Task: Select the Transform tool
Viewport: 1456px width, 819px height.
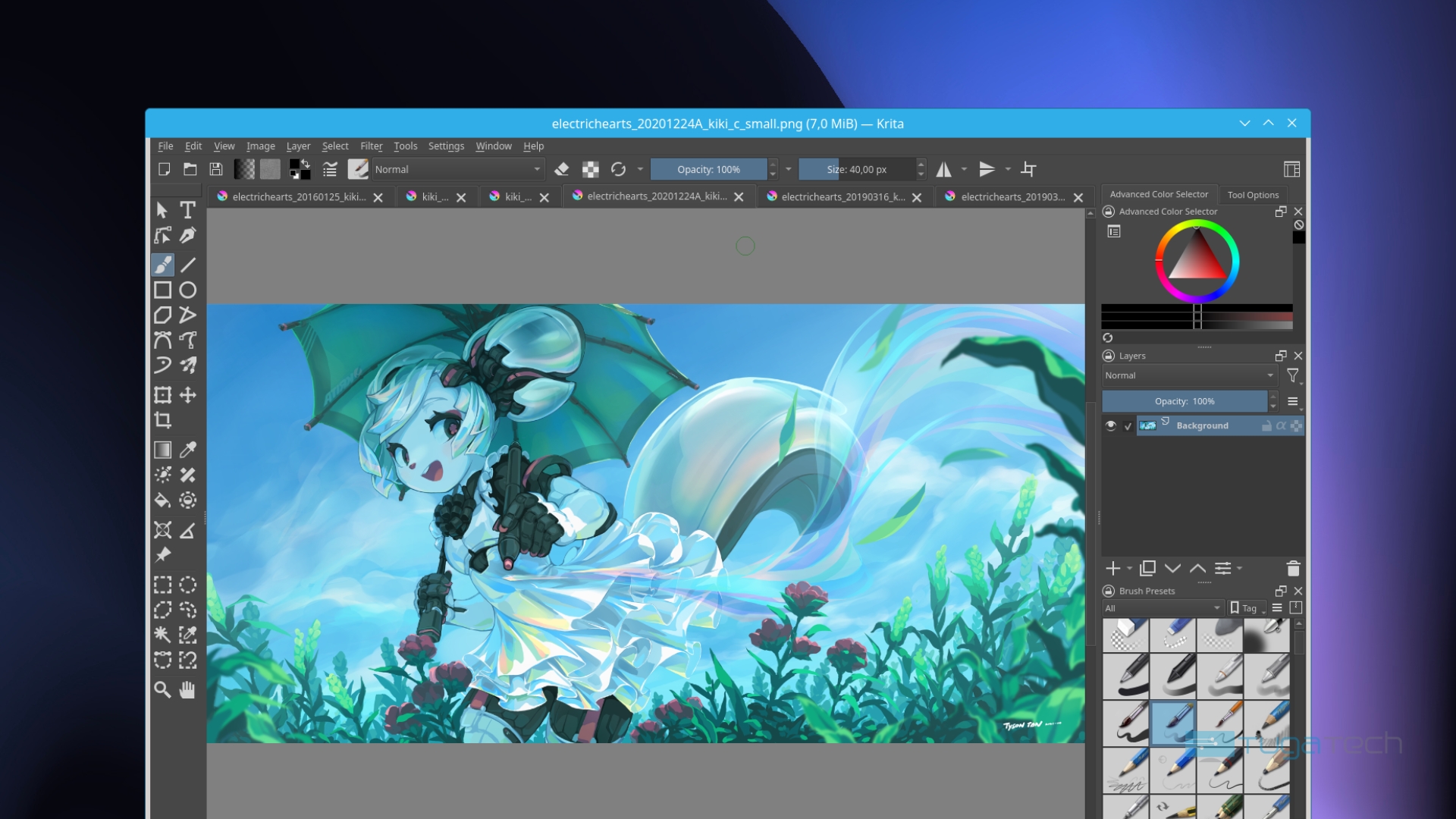Action: click(162, 395)
